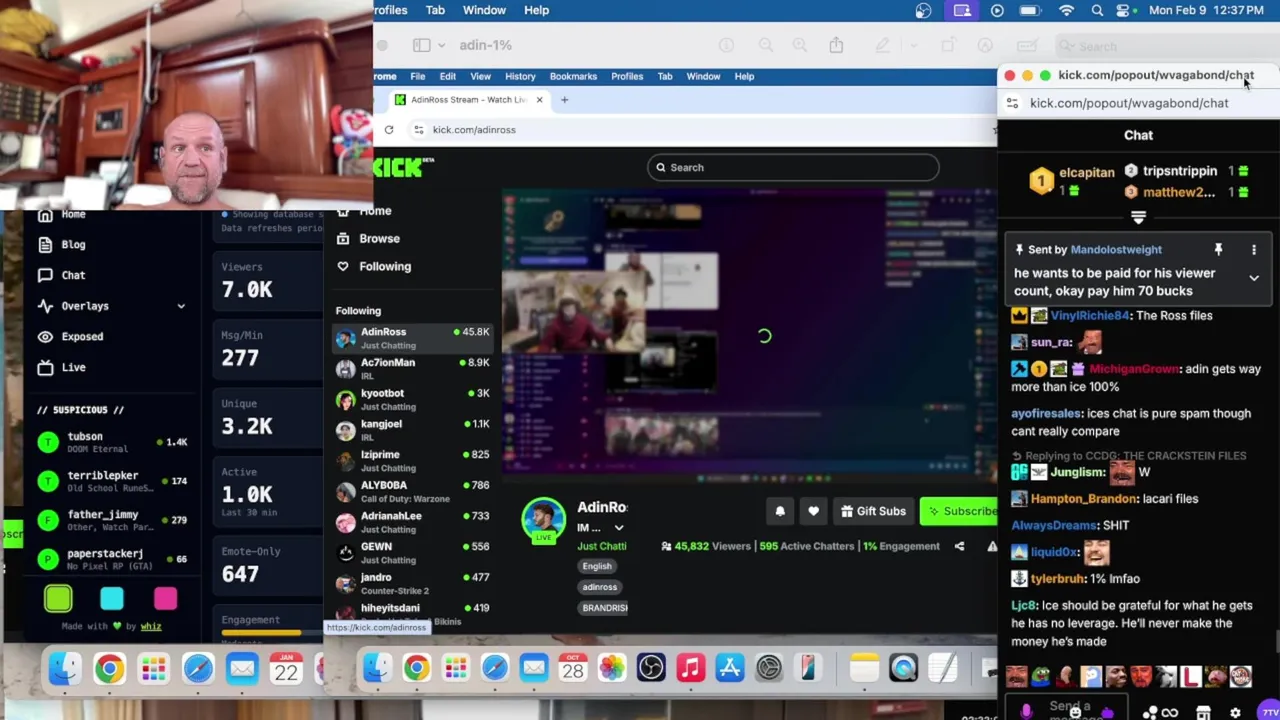Open kyootbot channel in Following list

pyautogui.click(x=412, y=399)
